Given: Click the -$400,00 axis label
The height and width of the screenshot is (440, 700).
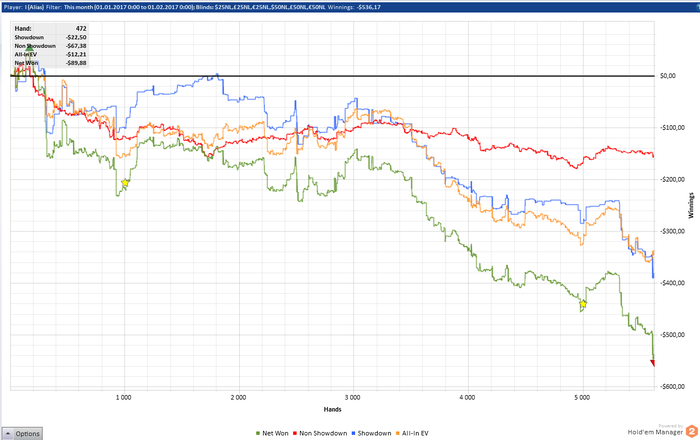Looking at the screenshot, I should point(672,283).
